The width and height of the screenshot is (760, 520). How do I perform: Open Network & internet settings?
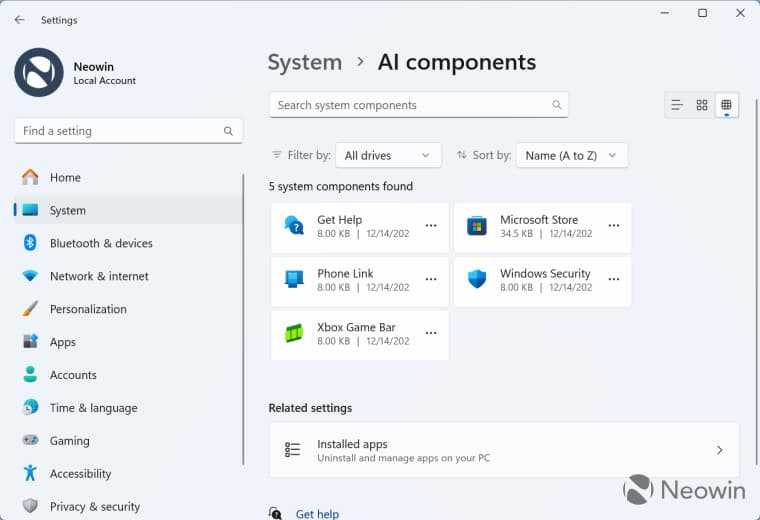click(x=99, y=276)
